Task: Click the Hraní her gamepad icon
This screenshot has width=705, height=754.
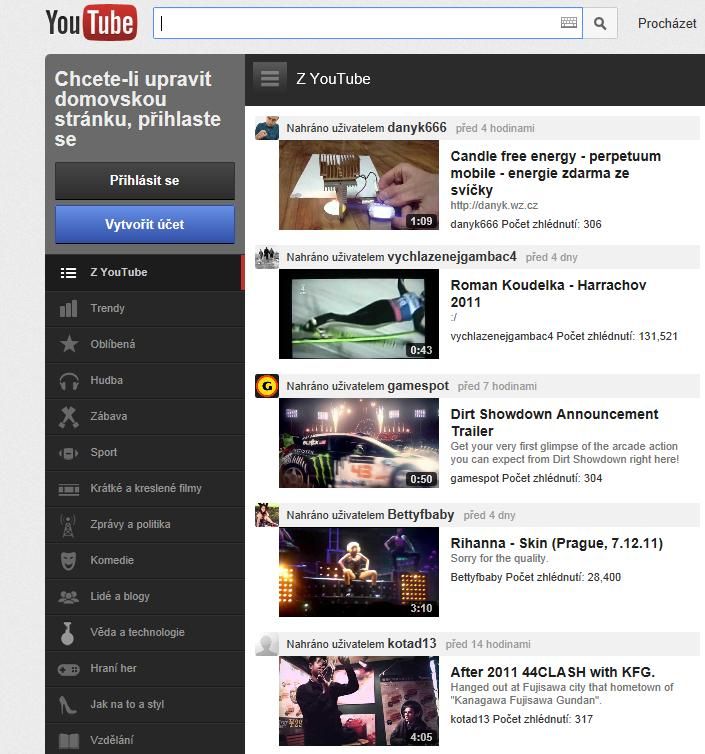Action: pos(68,669)
